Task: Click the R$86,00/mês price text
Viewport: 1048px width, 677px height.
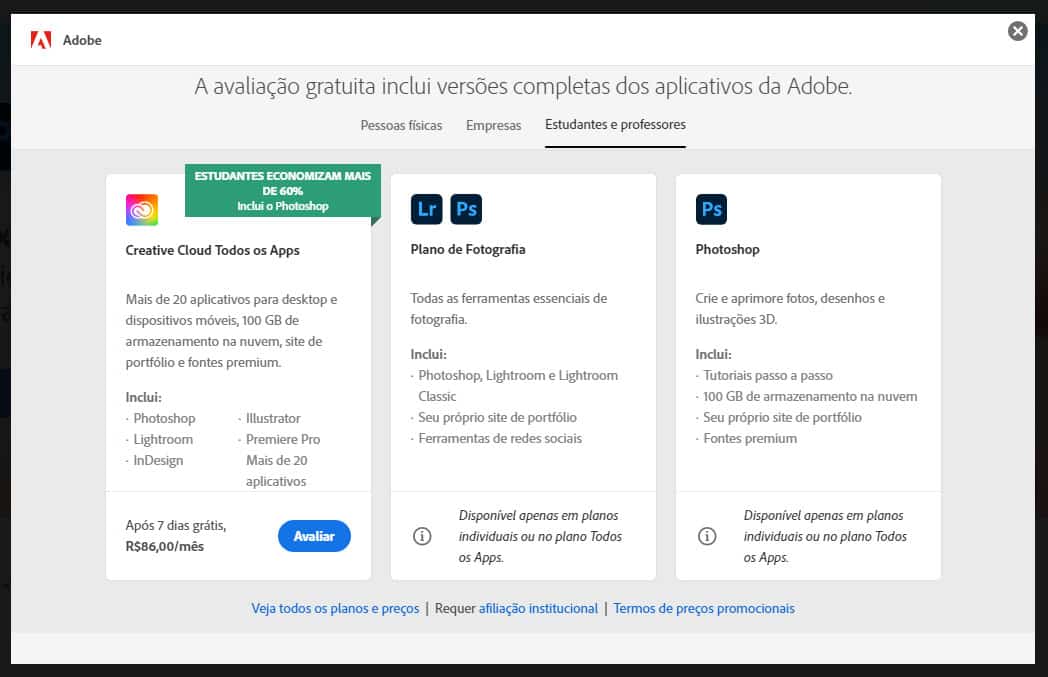Action: pos(165,546)
